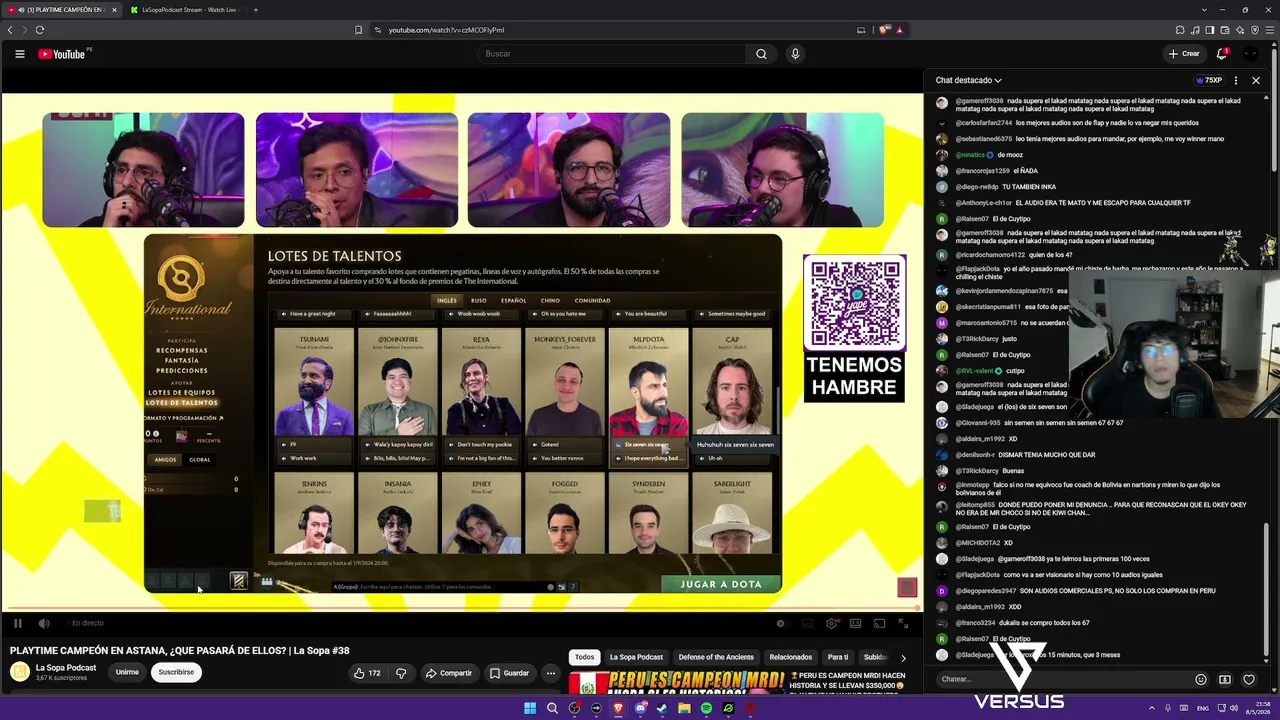Open the La Sopa Podcast channel link
1280x720 pixels.
[x=66, y=668]
